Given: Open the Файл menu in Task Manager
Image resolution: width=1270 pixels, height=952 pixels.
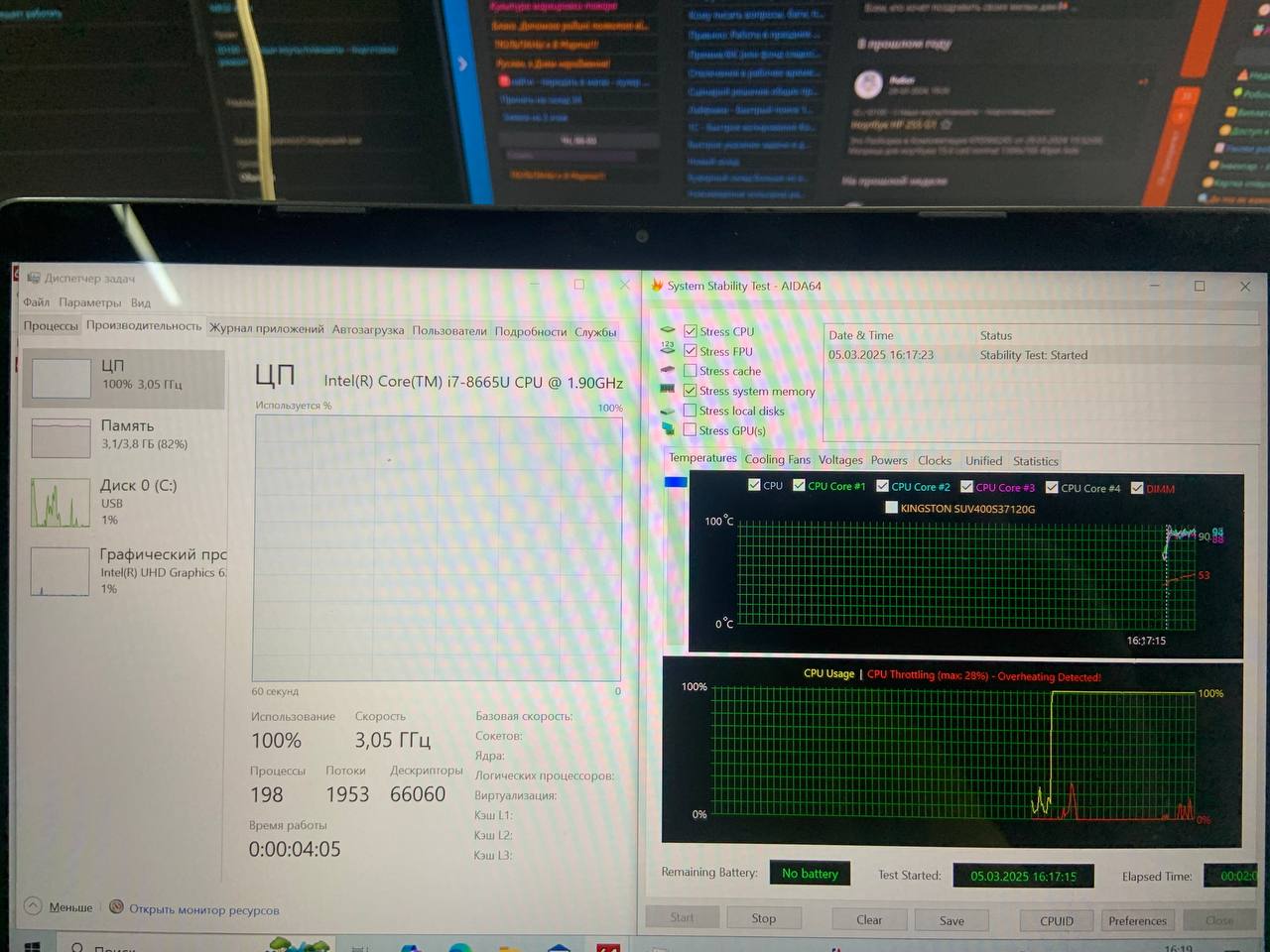Looking at the screenshot, I should (37, 302).
